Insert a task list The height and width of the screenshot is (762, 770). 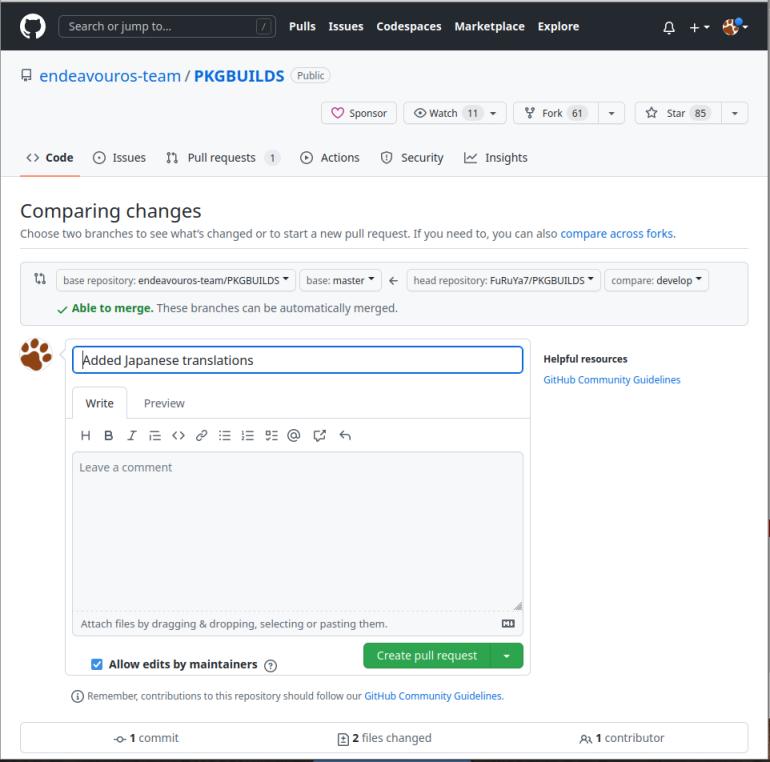click(271, 435)
